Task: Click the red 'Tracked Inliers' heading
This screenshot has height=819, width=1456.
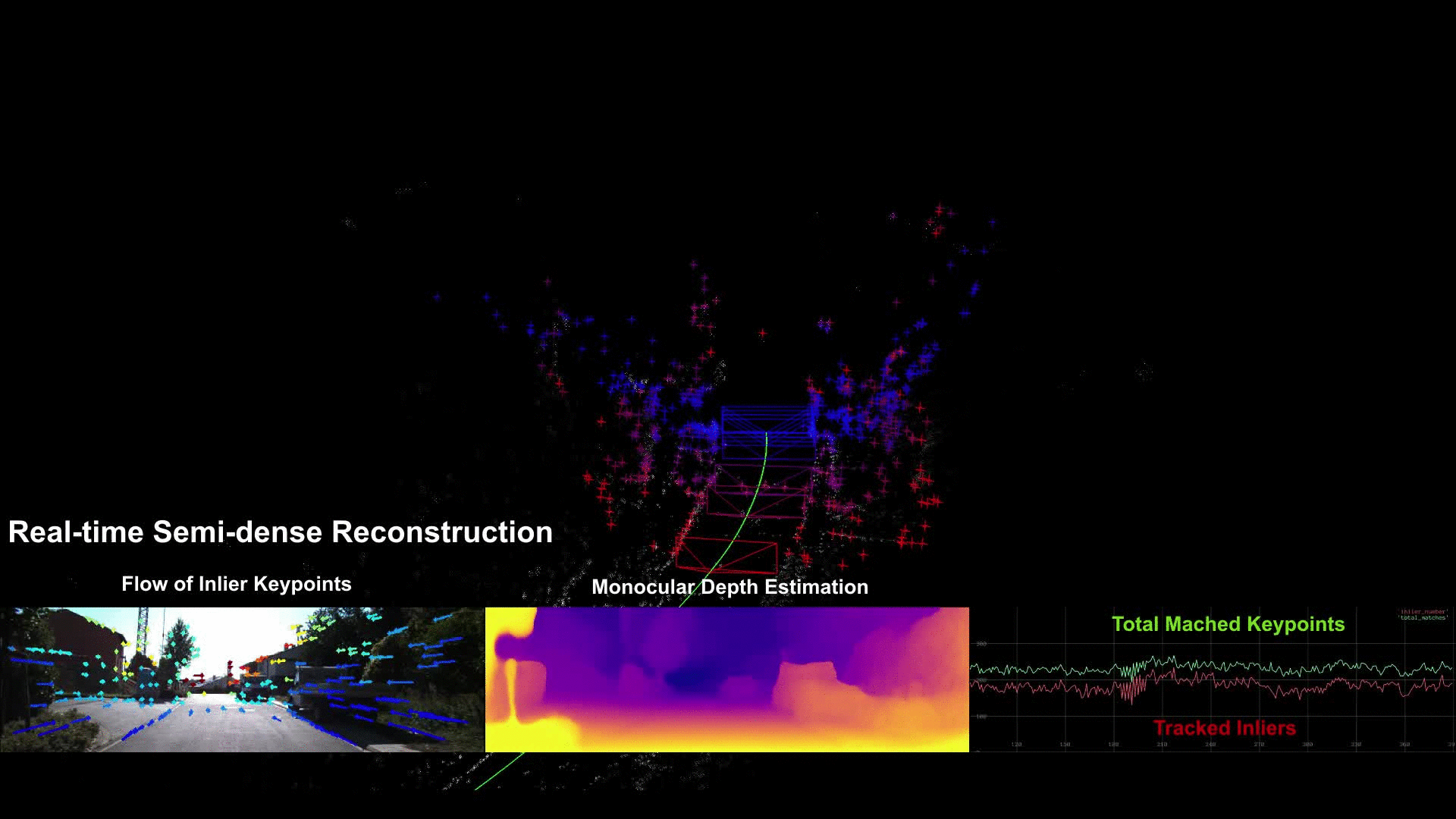Action: 1224,728
